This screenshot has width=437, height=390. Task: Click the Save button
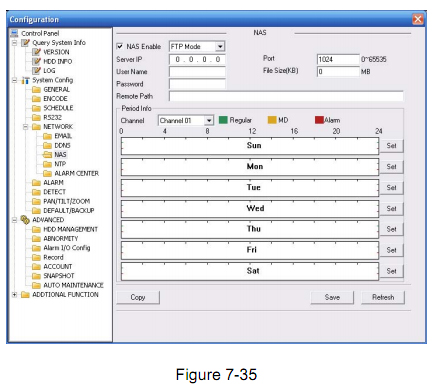332,297
